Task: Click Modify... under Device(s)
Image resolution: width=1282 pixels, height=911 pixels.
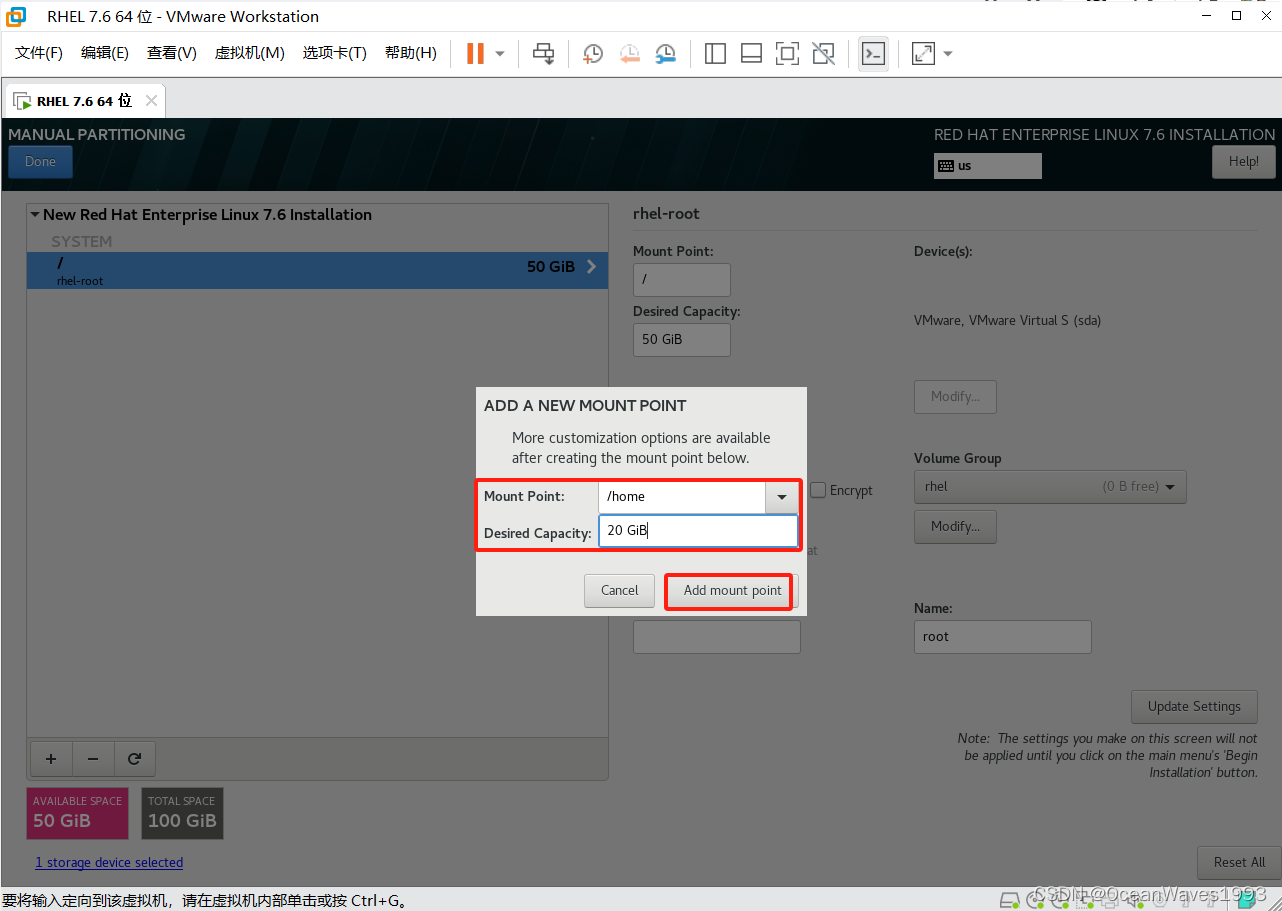Action: pos(955,397)
